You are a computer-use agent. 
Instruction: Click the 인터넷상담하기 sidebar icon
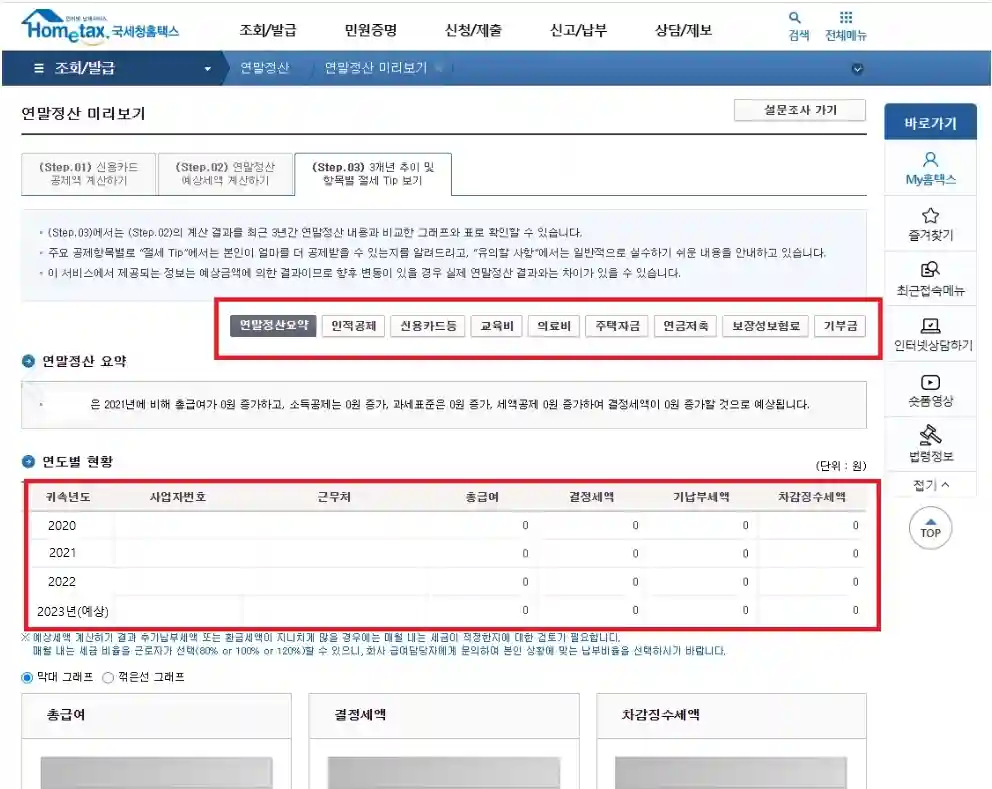(930, 334)
